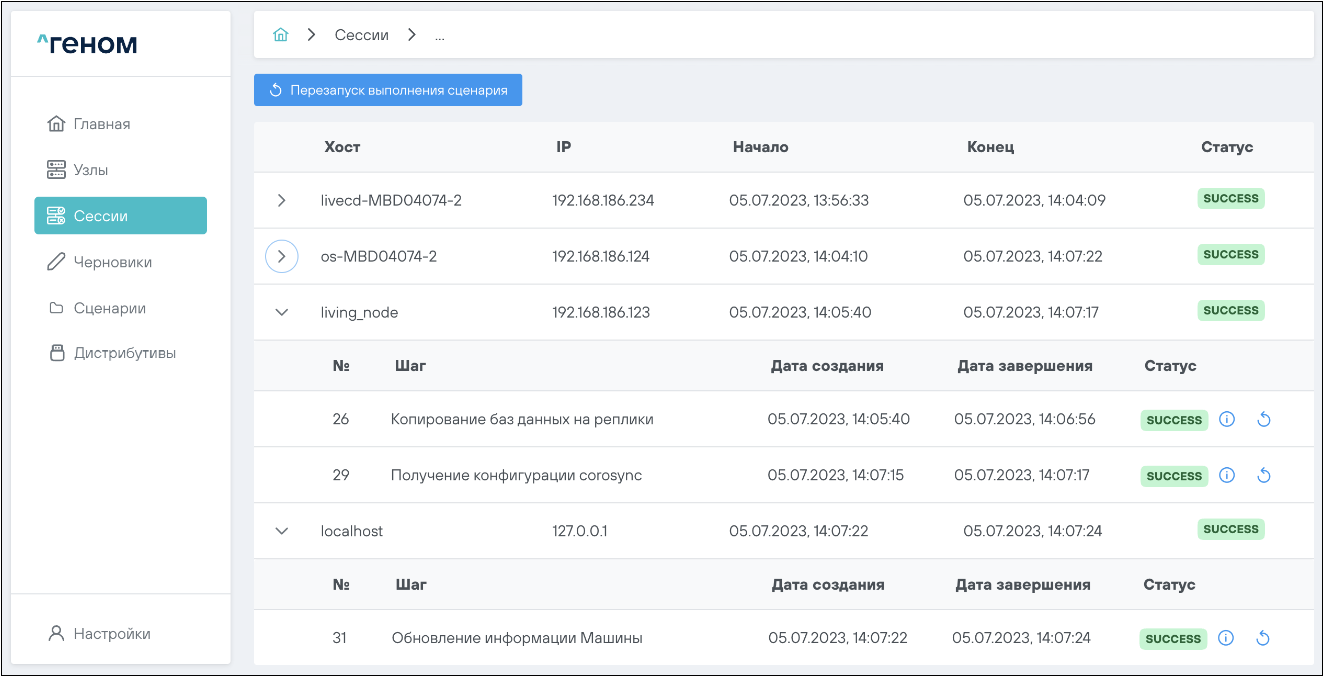Restart step 26 using its rerun icon
Image resolution: width=1324 pixels, height=677 pixels.
point(1263,420)
